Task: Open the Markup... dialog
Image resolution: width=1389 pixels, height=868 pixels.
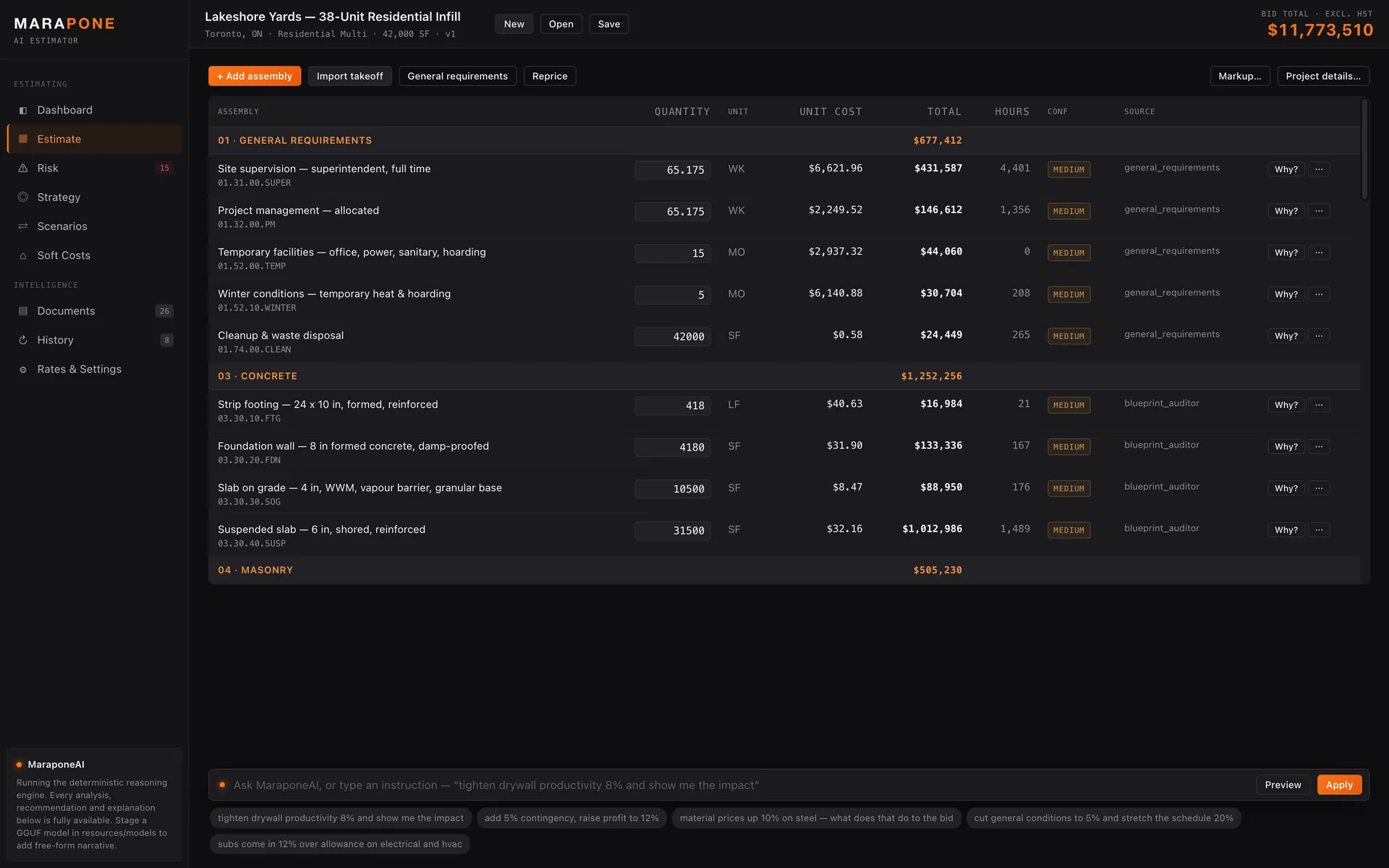Action: coord(1239,76)
